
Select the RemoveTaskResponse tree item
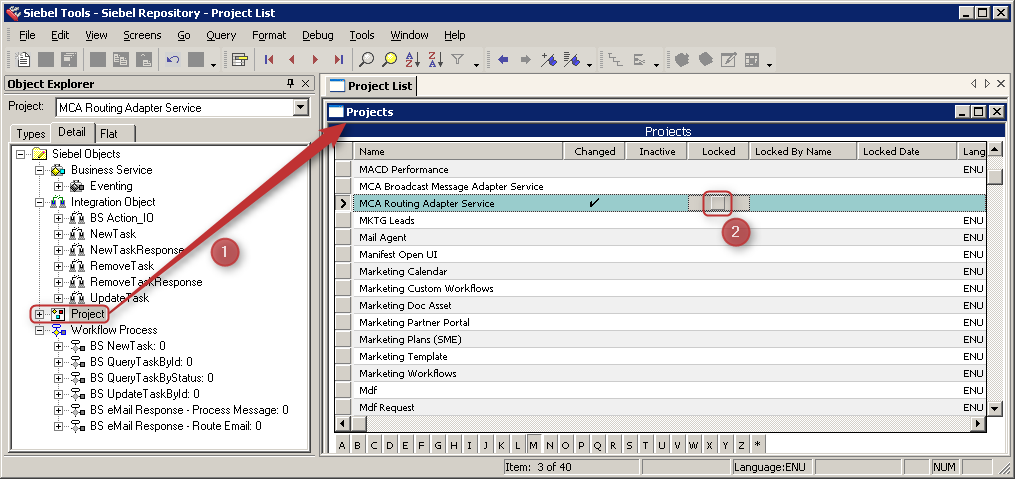click(x=146, y=282)
